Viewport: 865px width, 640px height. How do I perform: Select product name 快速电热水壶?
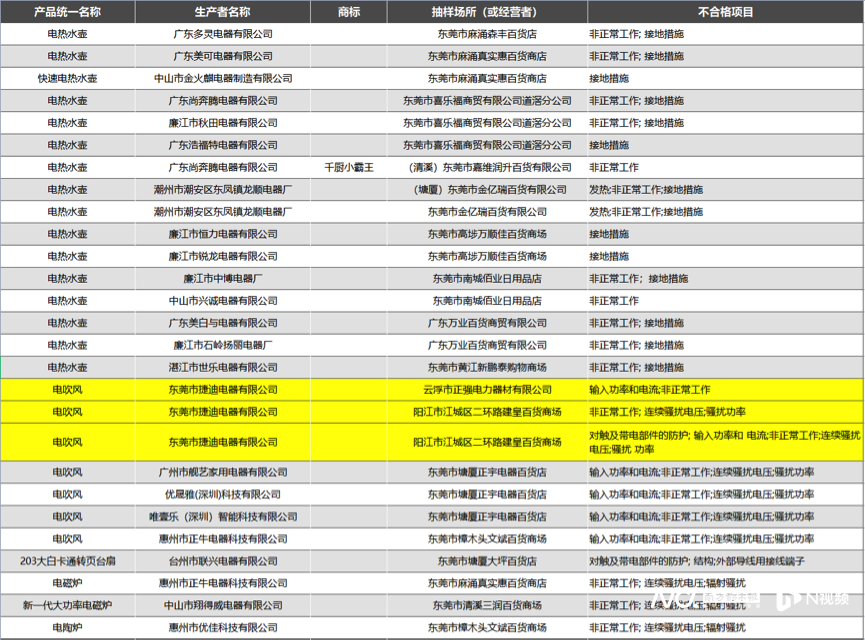point(67,78)
